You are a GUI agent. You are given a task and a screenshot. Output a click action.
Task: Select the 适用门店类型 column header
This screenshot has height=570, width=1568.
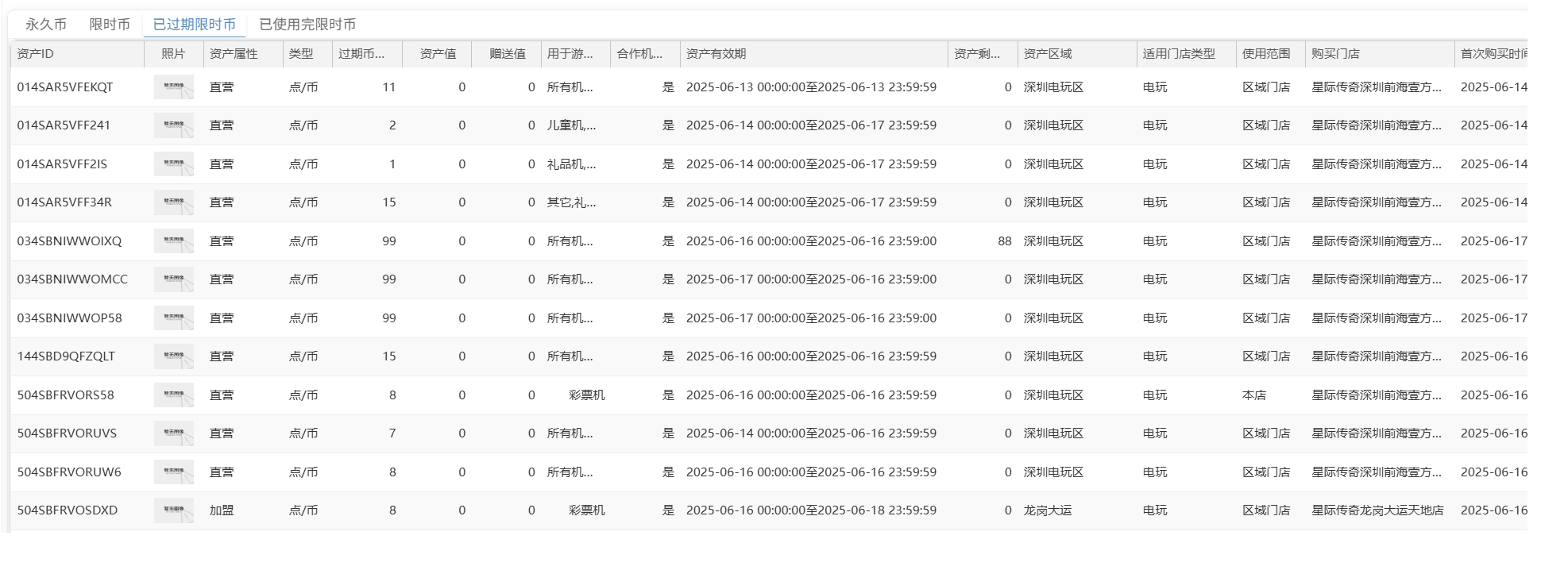click(x=1178, y=54)
